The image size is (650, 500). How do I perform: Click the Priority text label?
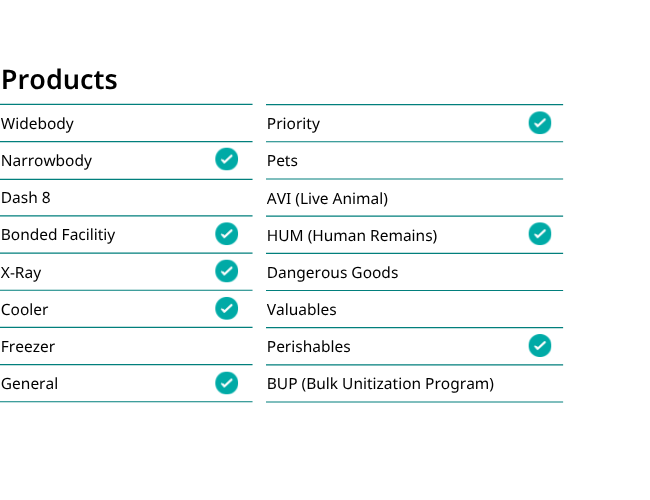293,124
